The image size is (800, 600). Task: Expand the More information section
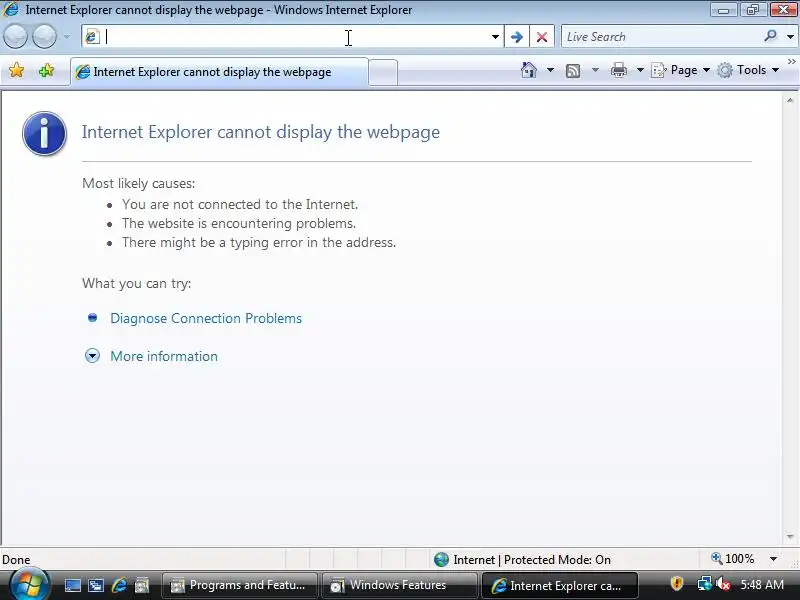[164, 356]
